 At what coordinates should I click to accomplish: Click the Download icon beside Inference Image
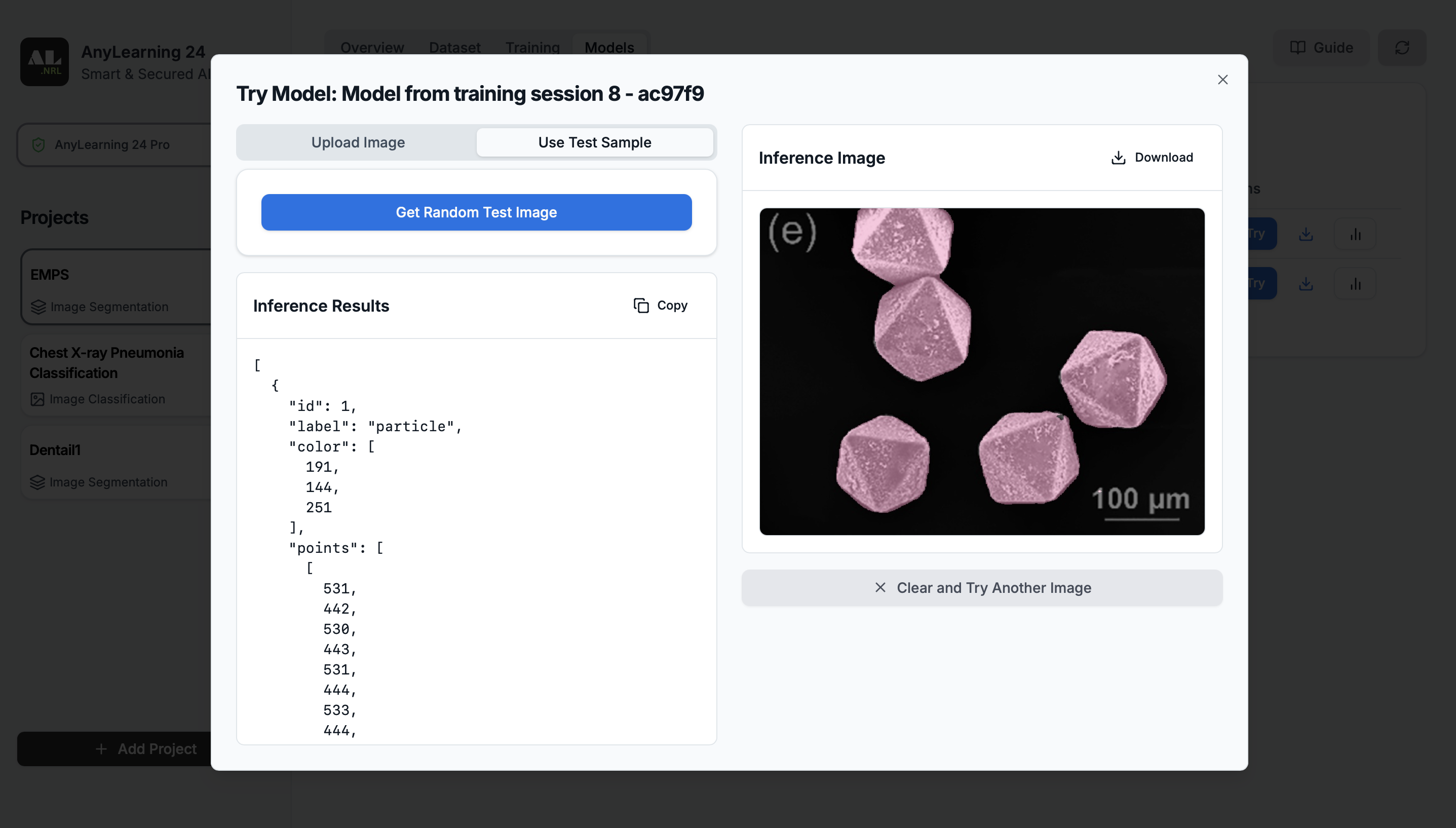click(1118, 158)
